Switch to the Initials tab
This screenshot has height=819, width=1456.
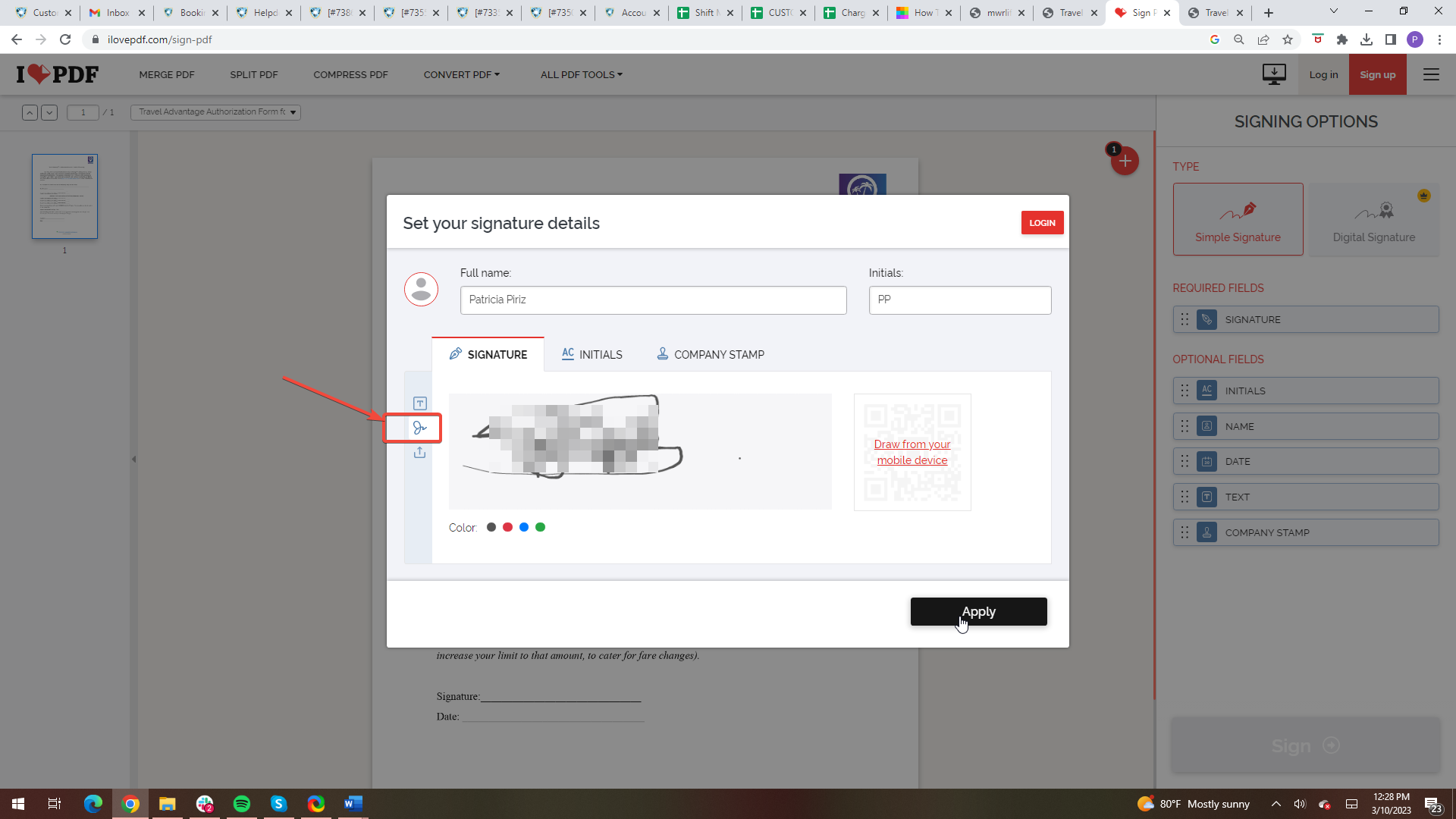coord(591,354)
